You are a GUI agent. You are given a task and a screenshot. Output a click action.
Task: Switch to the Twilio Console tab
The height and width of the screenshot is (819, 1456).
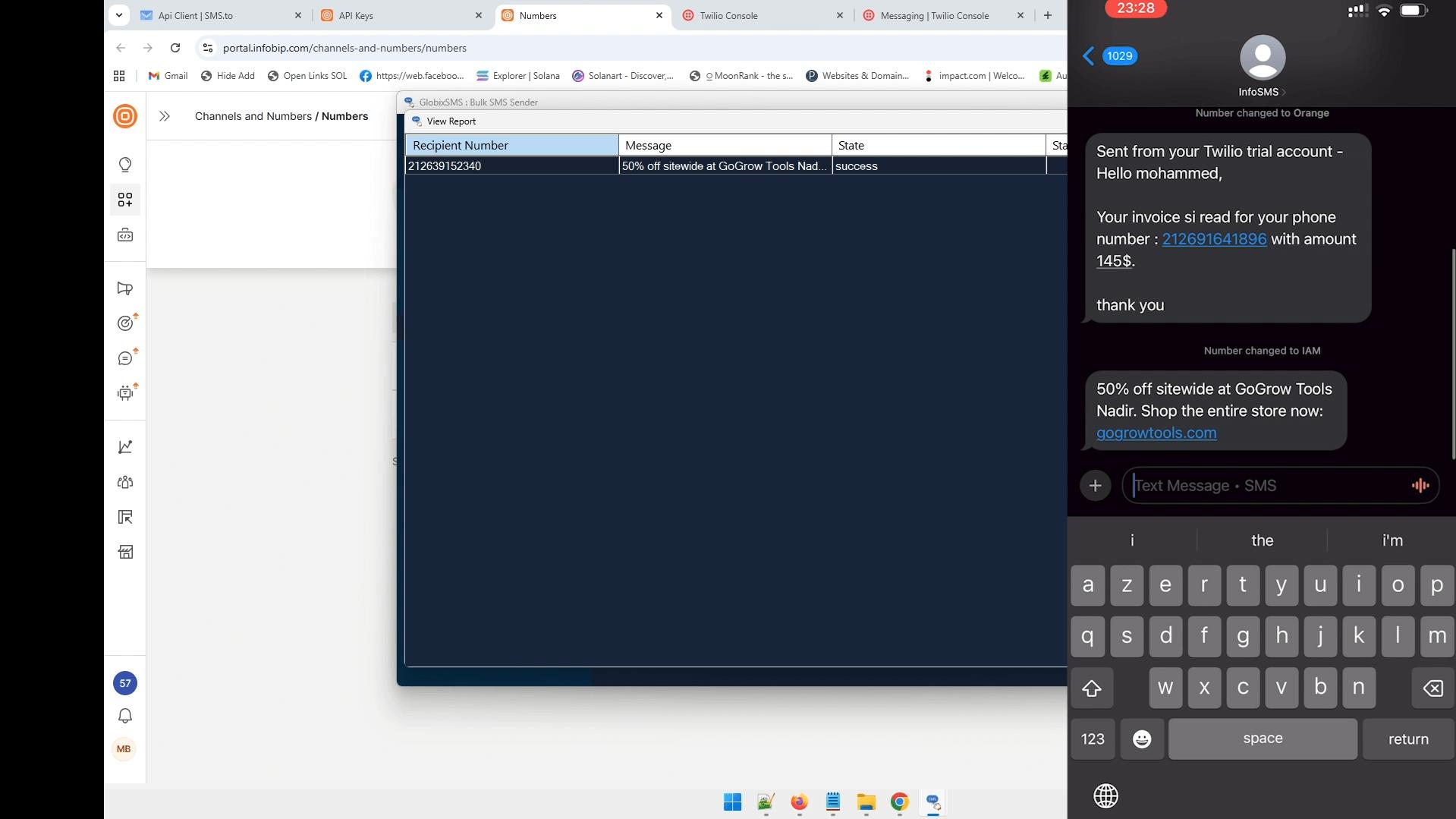tap(728, 15)
